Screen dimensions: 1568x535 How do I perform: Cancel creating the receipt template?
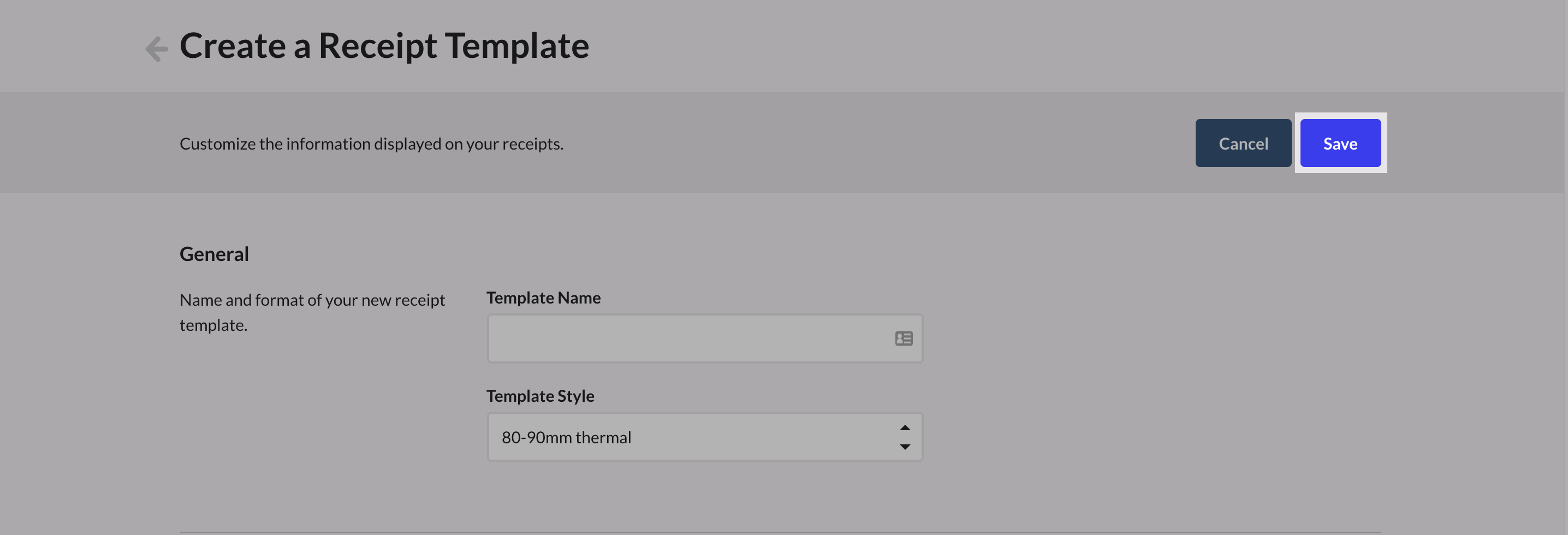[1243, 143]
